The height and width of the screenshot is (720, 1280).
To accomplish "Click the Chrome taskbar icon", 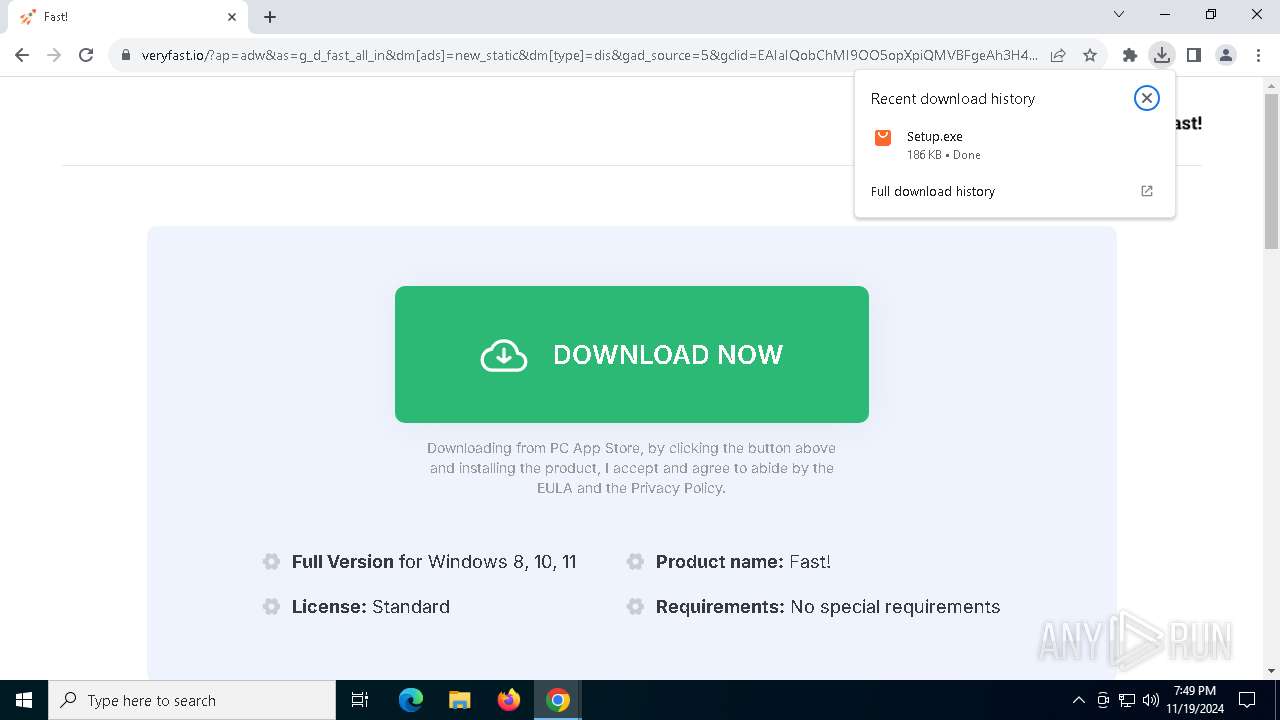I will 558,700.
